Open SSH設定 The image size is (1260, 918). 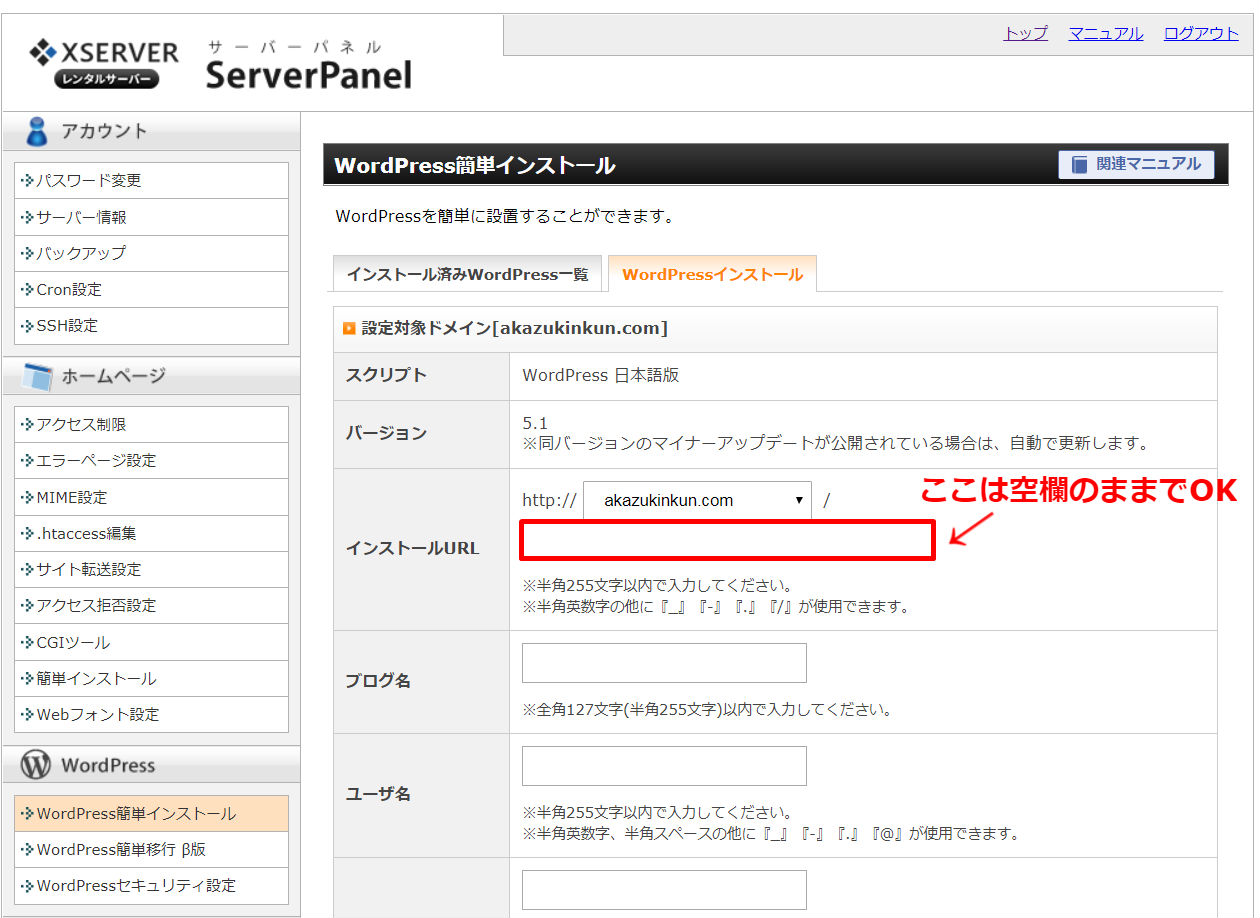151,325
